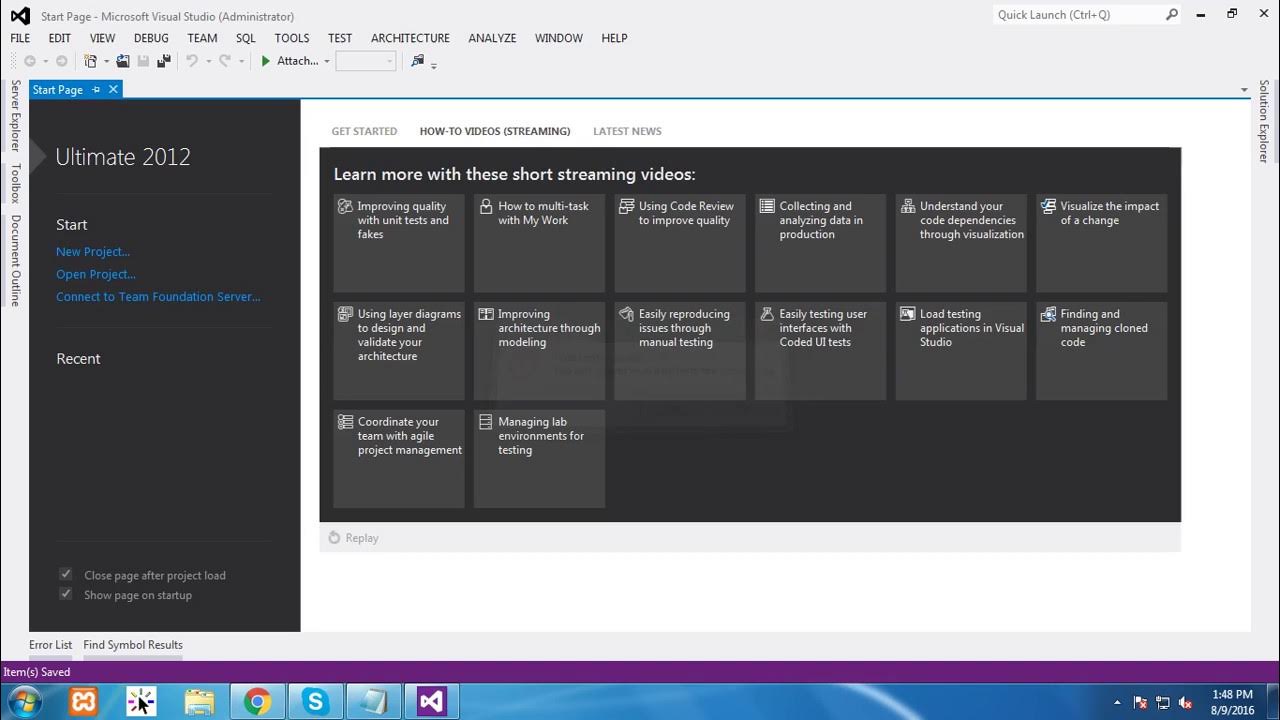The image size is (1280, 720).
Task: Click the Save All toolbar icon
Action: (x=164, y=61)
